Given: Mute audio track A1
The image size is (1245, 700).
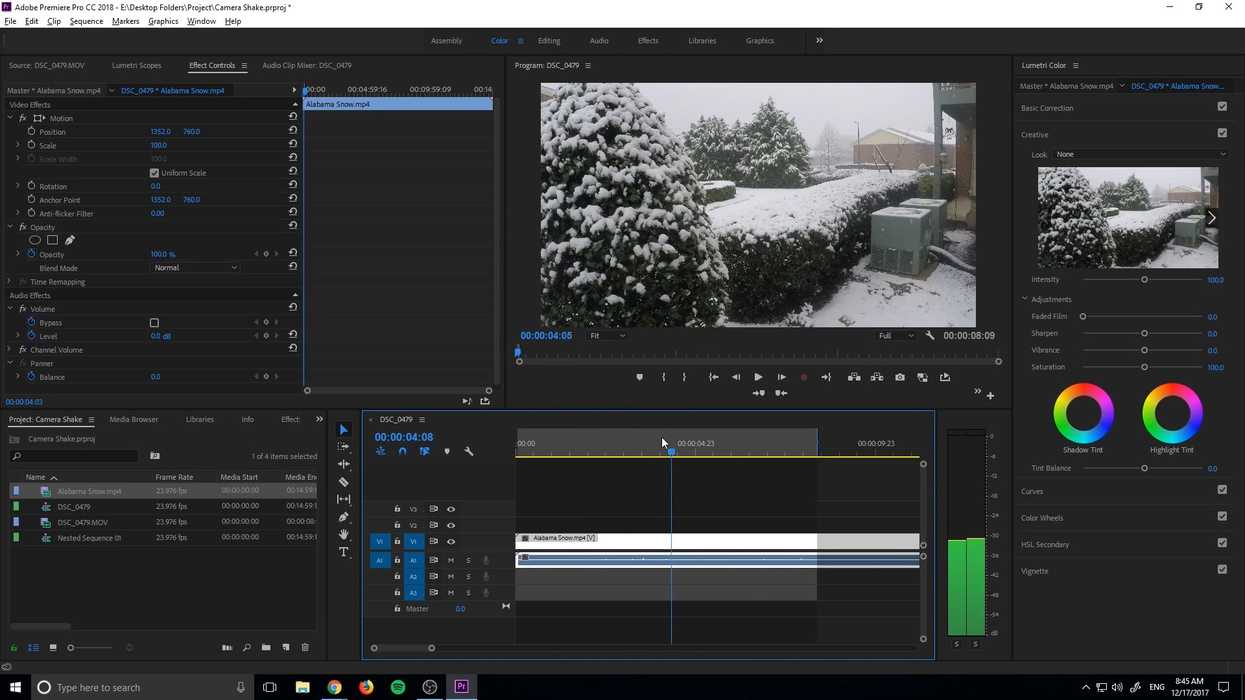Looking at the screenshot, I should tap(451, 560).
